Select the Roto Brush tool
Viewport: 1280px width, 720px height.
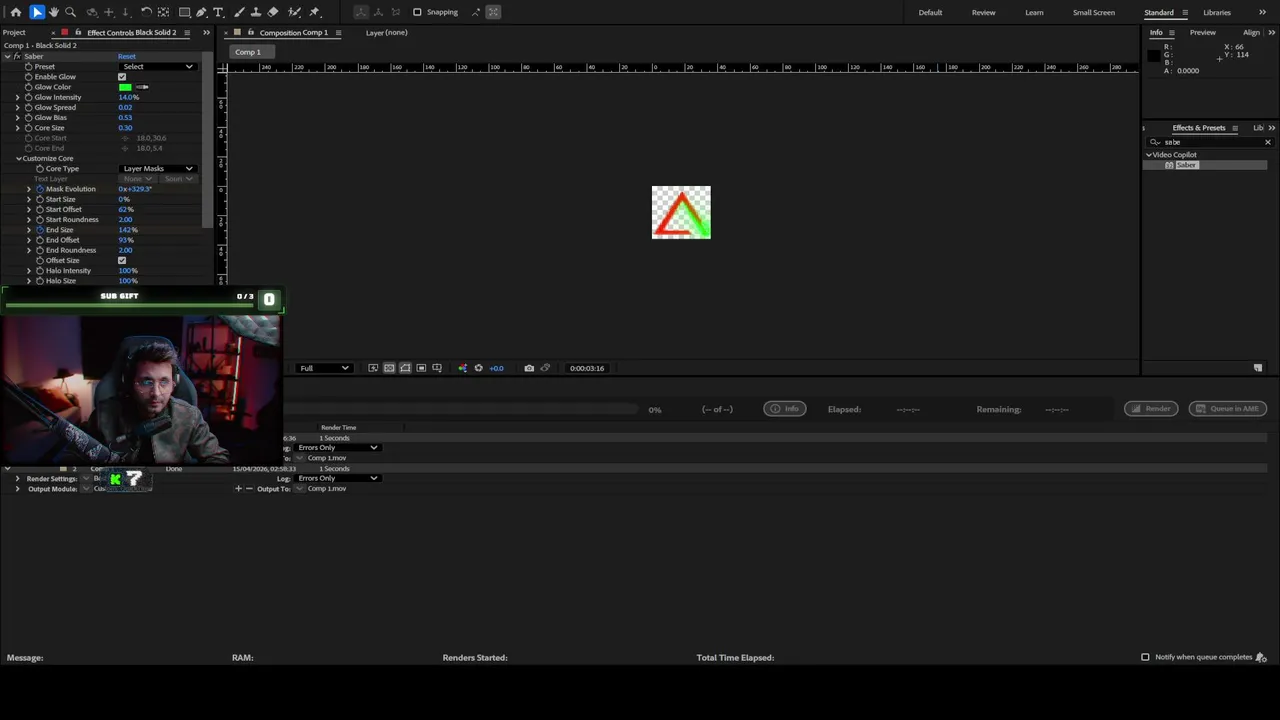(x=294, y=12)
